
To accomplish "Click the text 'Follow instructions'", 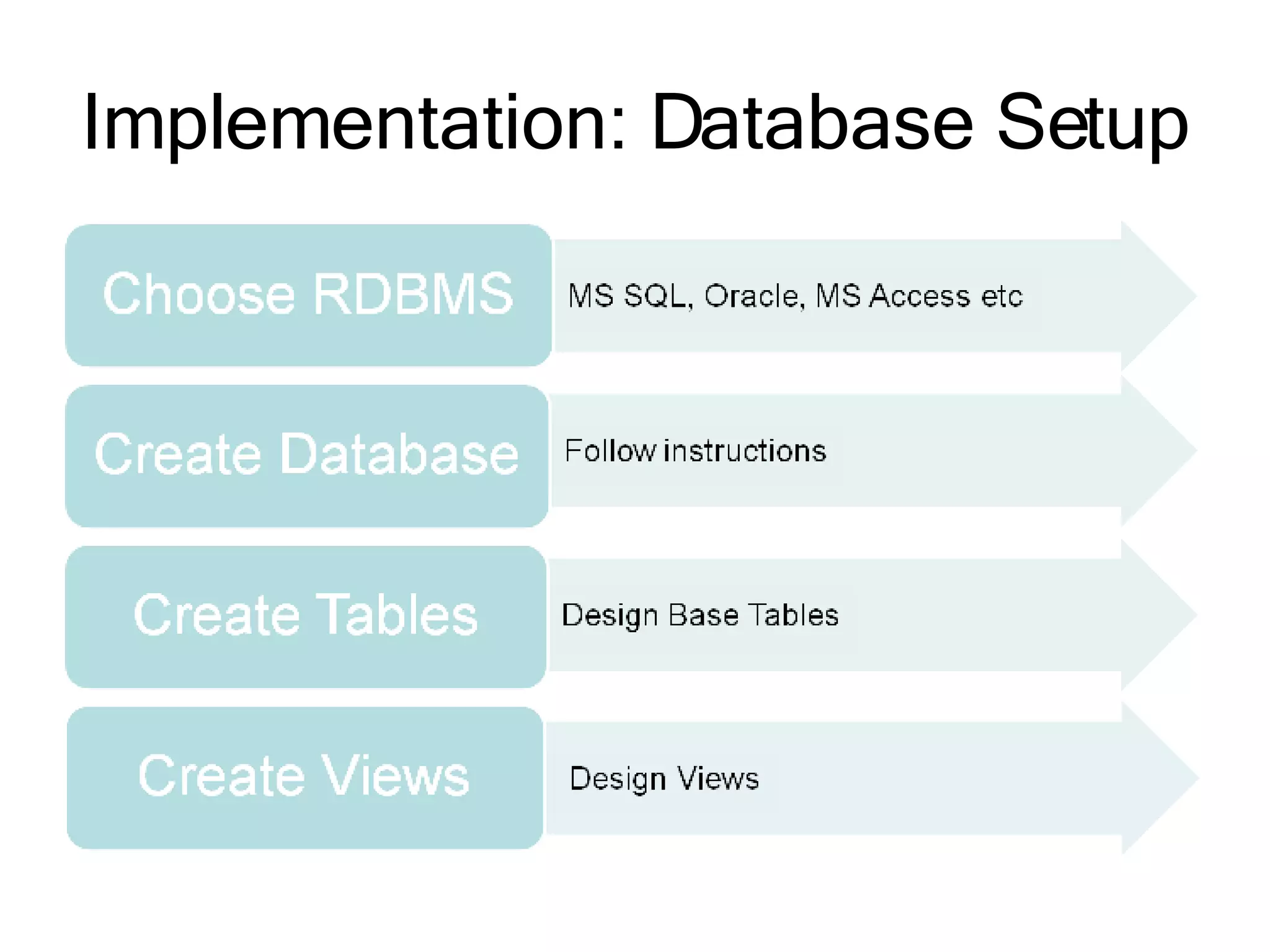I will pos(696,451).
